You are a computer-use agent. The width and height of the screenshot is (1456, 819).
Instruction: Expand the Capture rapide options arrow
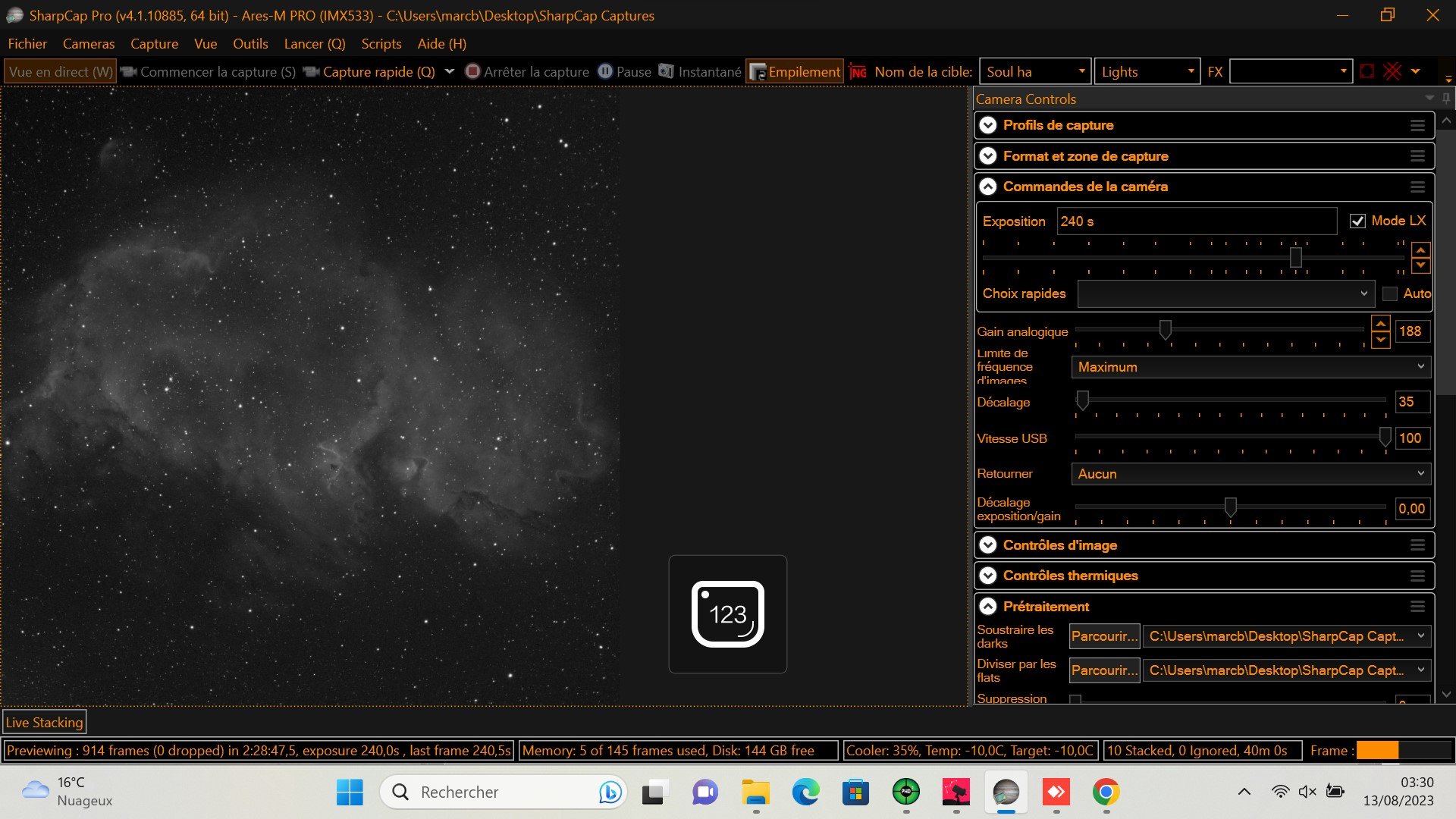[450, 71]
